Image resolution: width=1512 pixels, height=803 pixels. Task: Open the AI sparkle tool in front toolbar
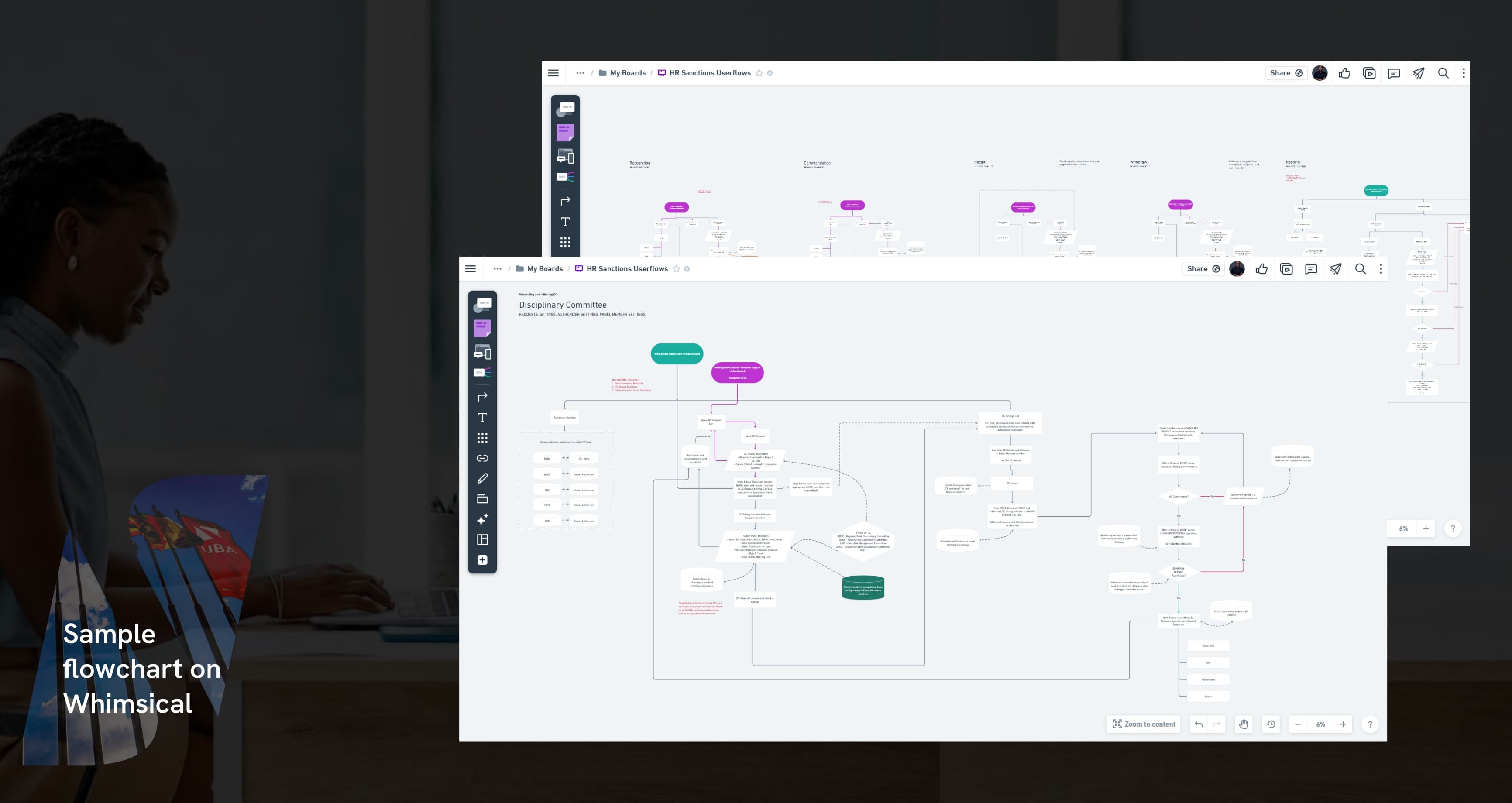(x=482, y=519)
